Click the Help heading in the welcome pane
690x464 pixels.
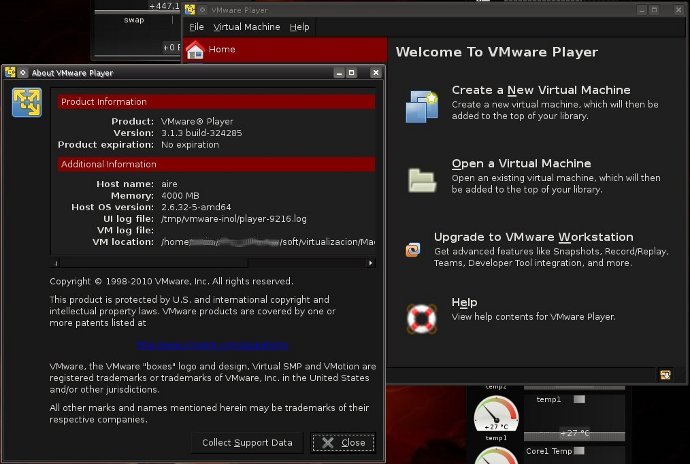[x=464, y=302]
